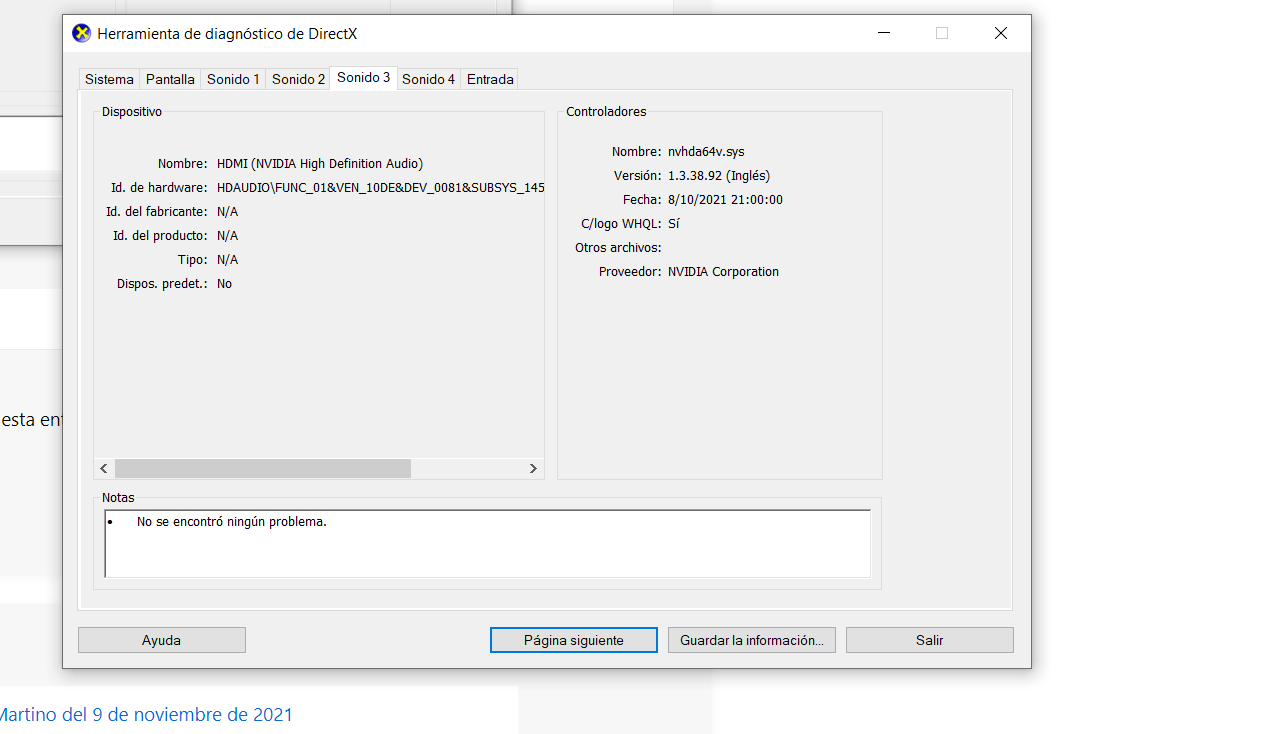Click the C/logo WHQL value Sí
This screenshot has width=1268, height=734.
click(x=674, y=223)
